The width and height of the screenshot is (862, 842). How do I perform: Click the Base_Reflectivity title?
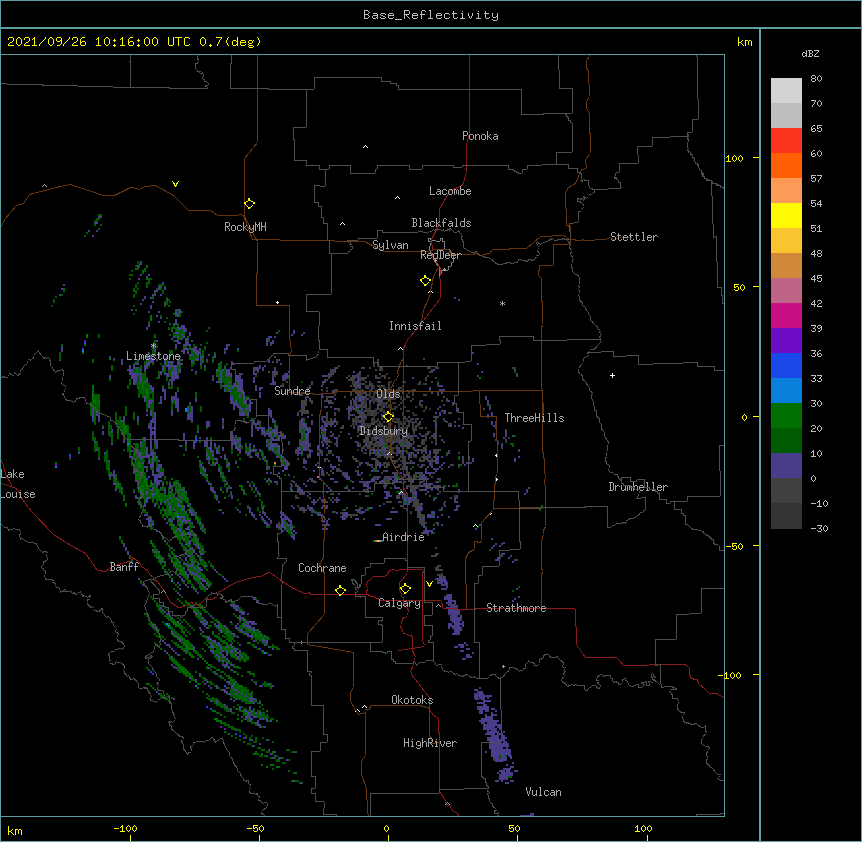click(x=431, y=15)
